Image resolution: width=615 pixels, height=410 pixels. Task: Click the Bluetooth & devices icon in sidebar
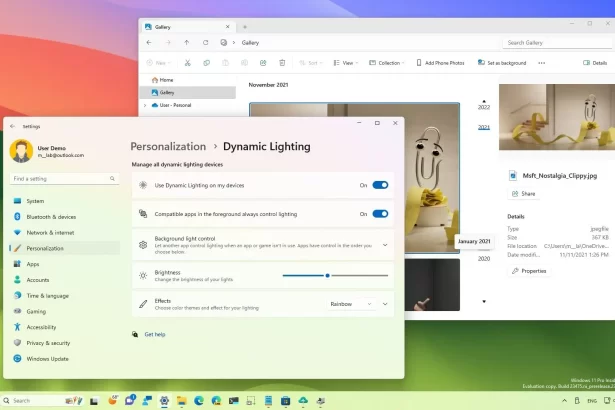point(16,216)
